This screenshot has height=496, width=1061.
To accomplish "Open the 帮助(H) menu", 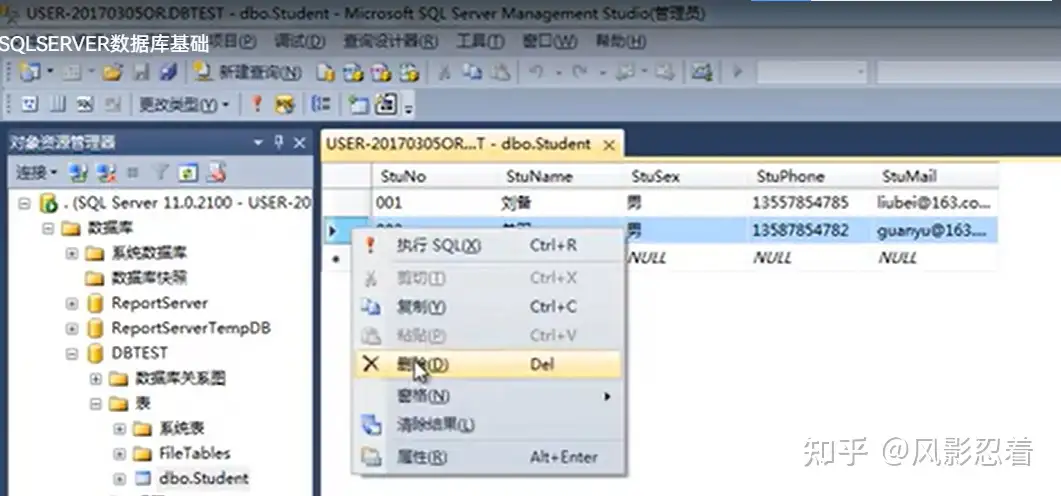I will click(x=620, y=41).
